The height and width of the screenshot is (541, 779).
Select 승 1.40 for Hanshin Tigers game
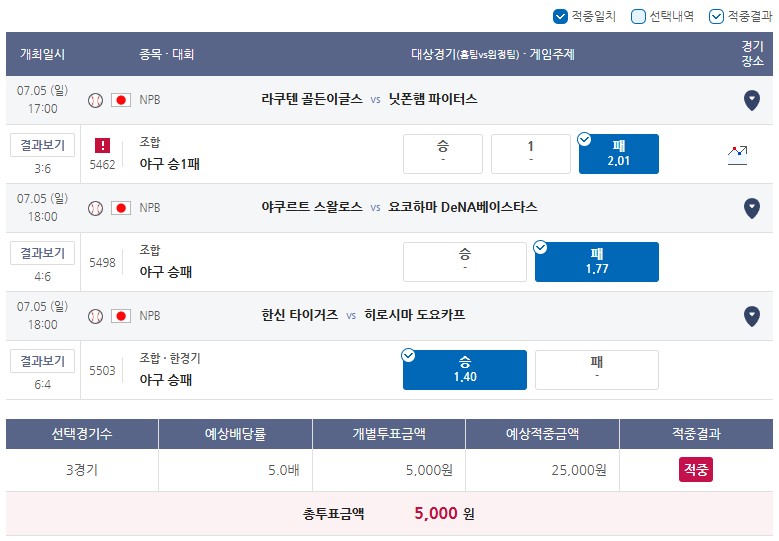point(465,370)
